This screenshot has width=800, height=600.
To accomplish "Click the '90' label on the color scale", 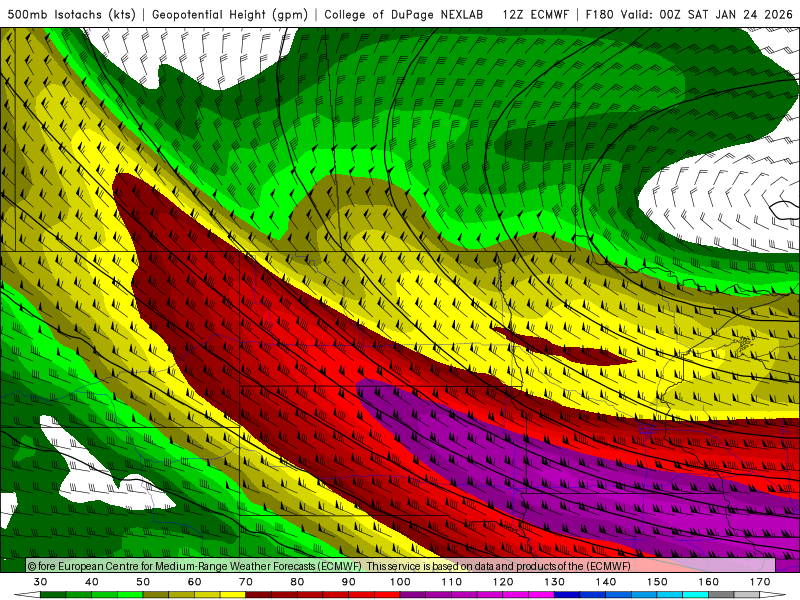I will [x=348, y=582].
